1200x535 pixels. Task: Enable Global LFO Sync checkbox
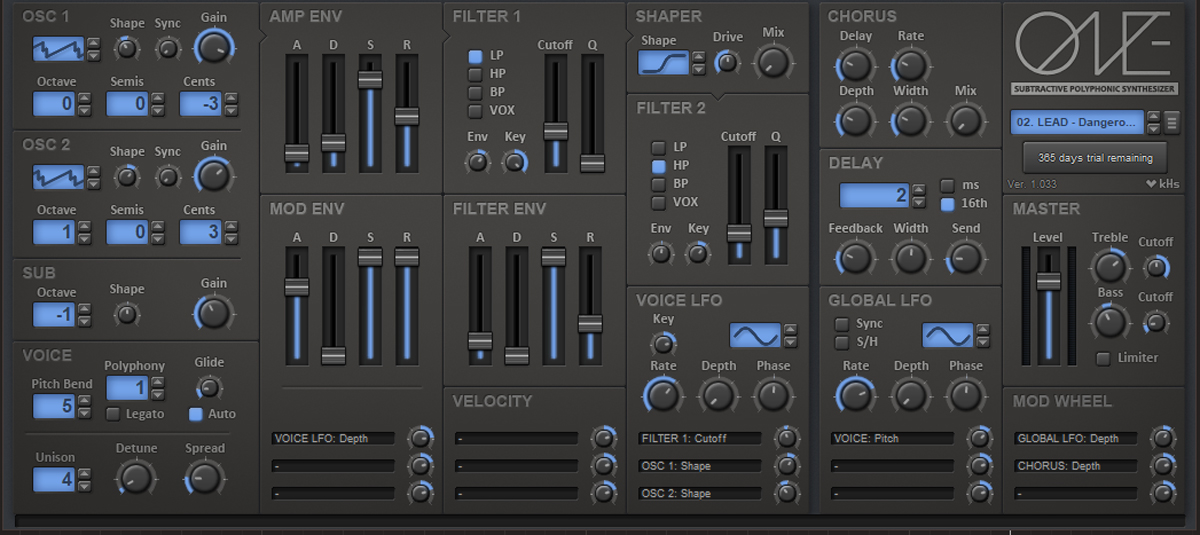842,324
